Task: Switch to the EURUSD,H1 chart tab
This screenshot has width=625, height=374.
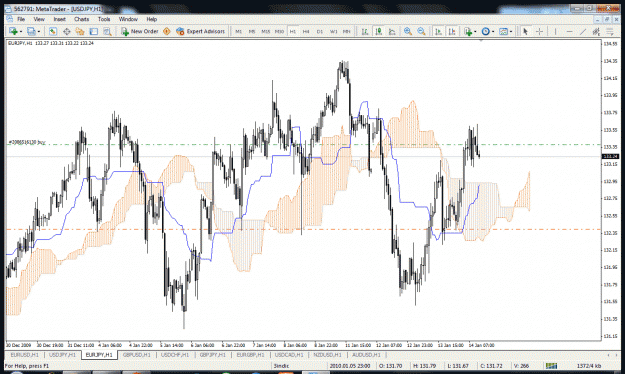Action: [24, 355]
